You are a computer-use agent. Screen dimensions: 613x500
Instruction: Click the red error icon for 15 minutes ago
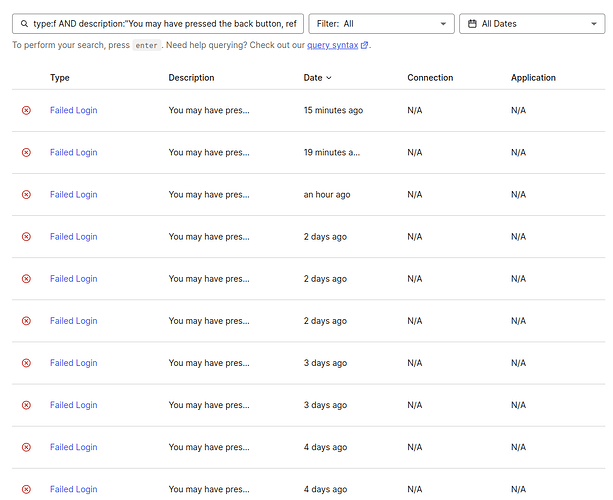coord(26,110)
